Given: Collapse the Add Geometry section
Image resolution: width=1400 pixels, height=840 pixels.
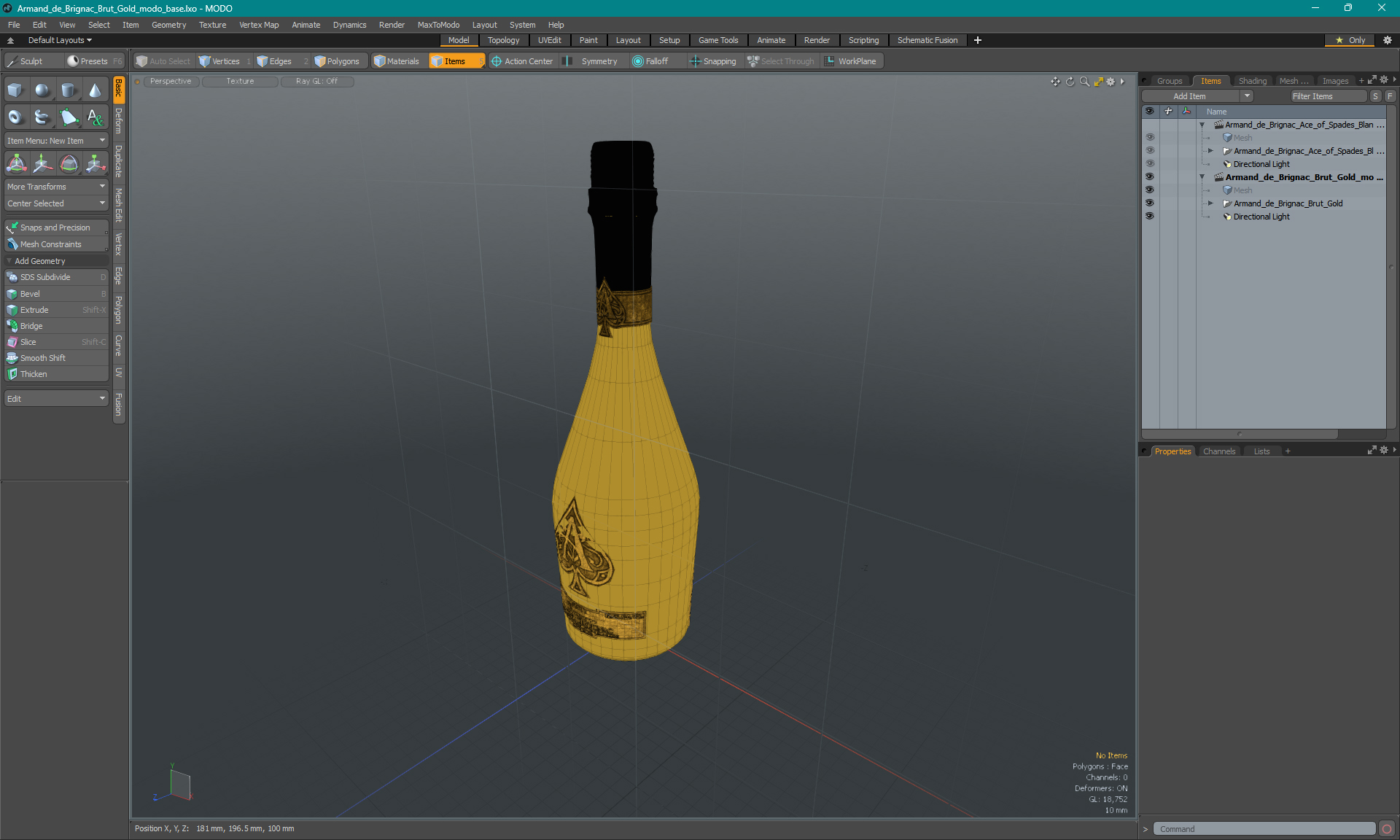Looking at the screenshot, I should coord(9,261).
